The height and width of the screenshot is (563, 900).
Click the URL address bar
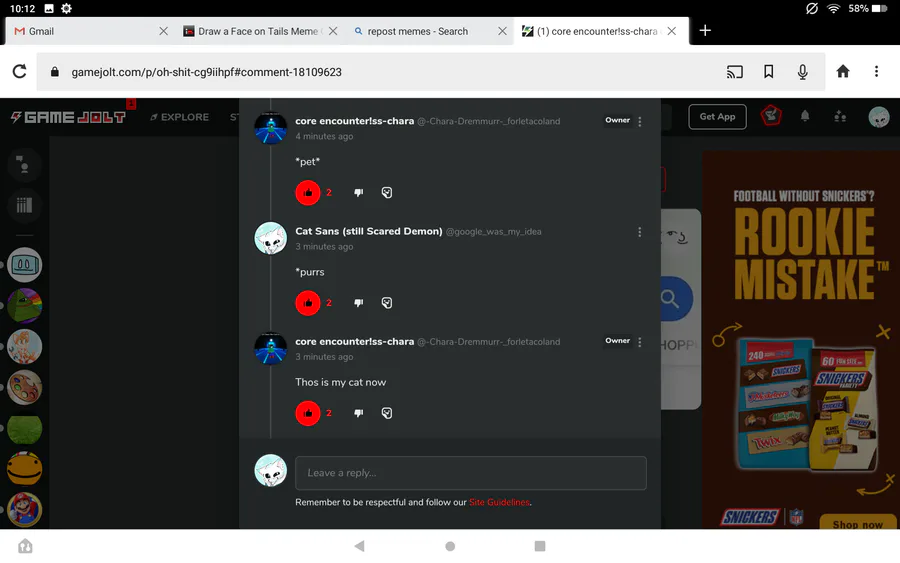coord(430,72)
